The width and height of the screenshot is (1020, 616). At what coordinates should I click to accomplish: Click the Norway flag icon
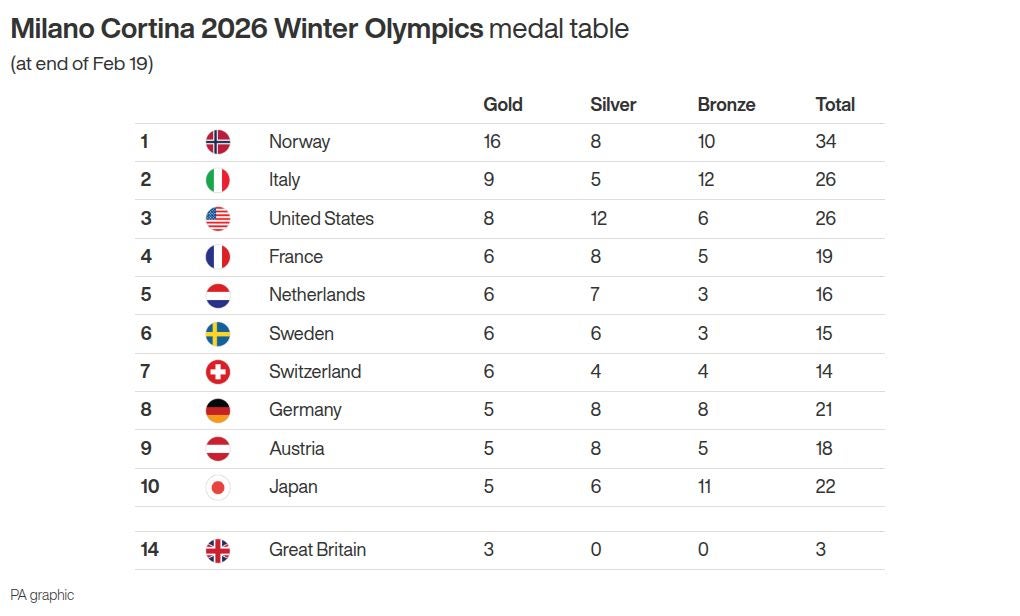click(x=218, y=142)
